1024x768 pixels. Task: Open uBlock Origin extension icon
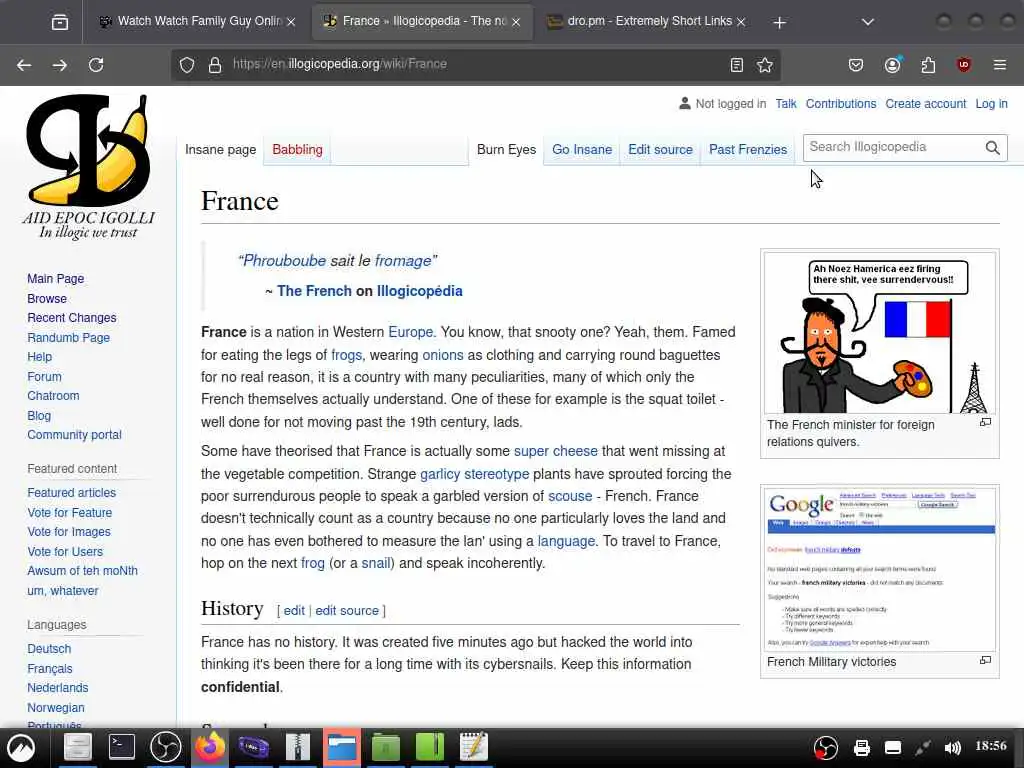coord(963,65)
